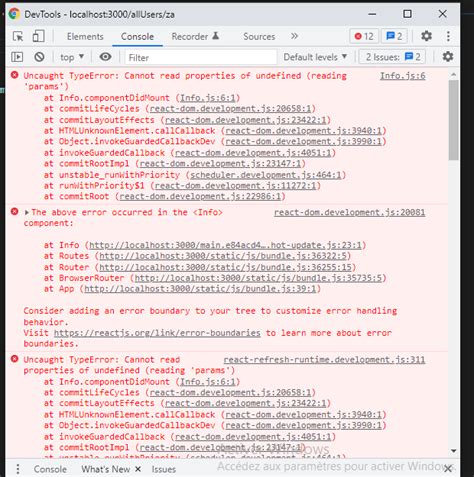Open the Elements tab
The image size is (474, 477).
pyautogui.click(x=85, y=36)
